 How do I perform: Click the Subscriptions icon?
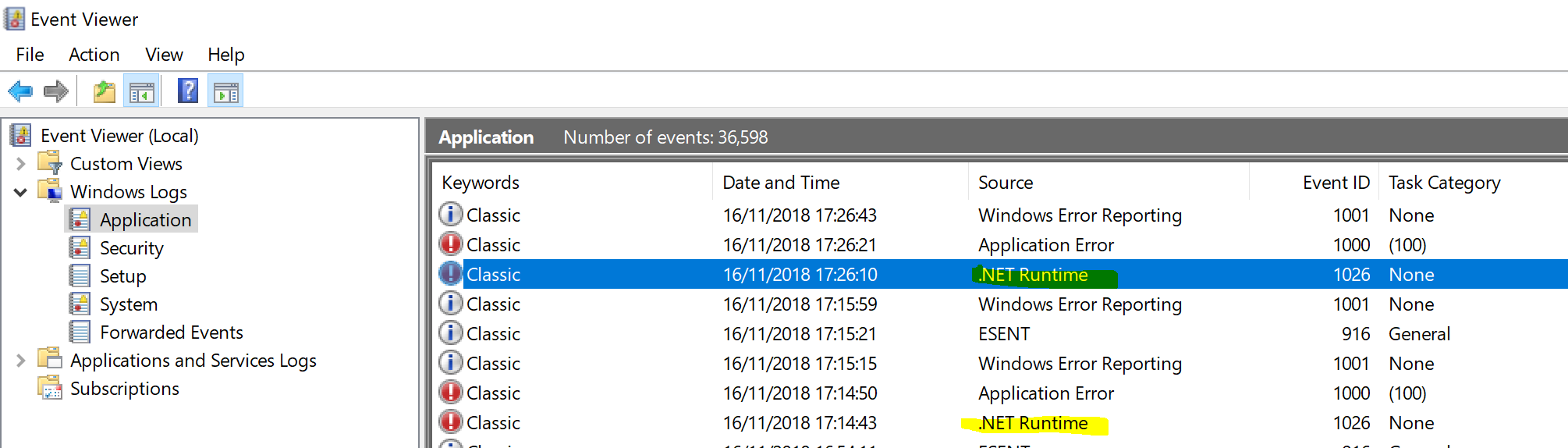click(50, 388)
